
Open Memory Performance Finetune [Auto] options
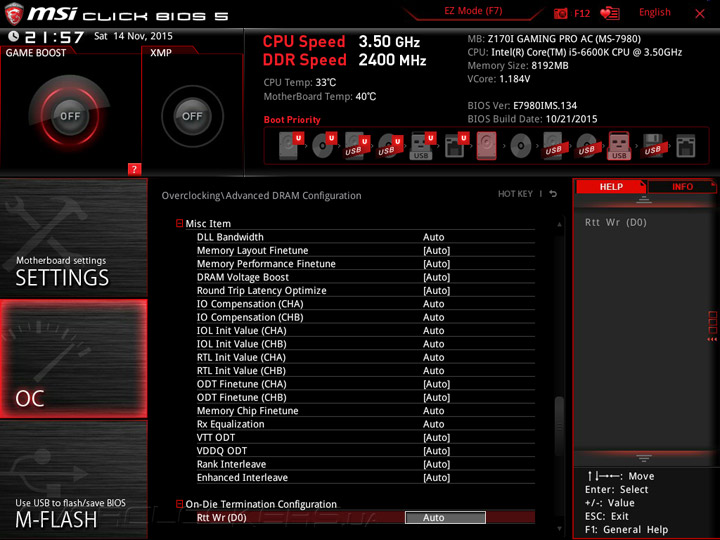click(436, 264)
